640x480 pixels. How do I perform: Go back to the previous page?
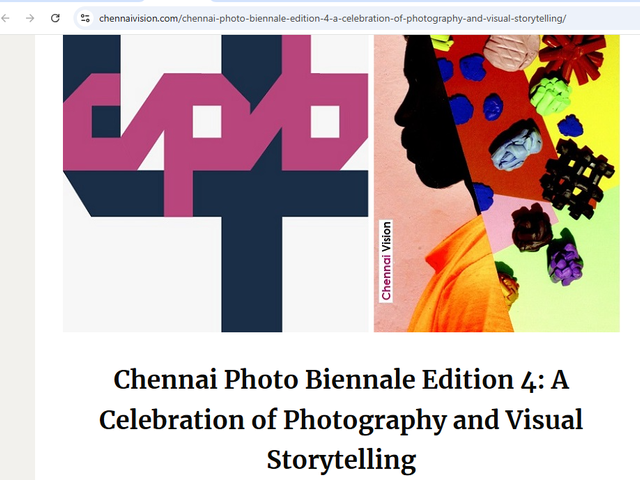pyautogui.click(x=5, y=18)
